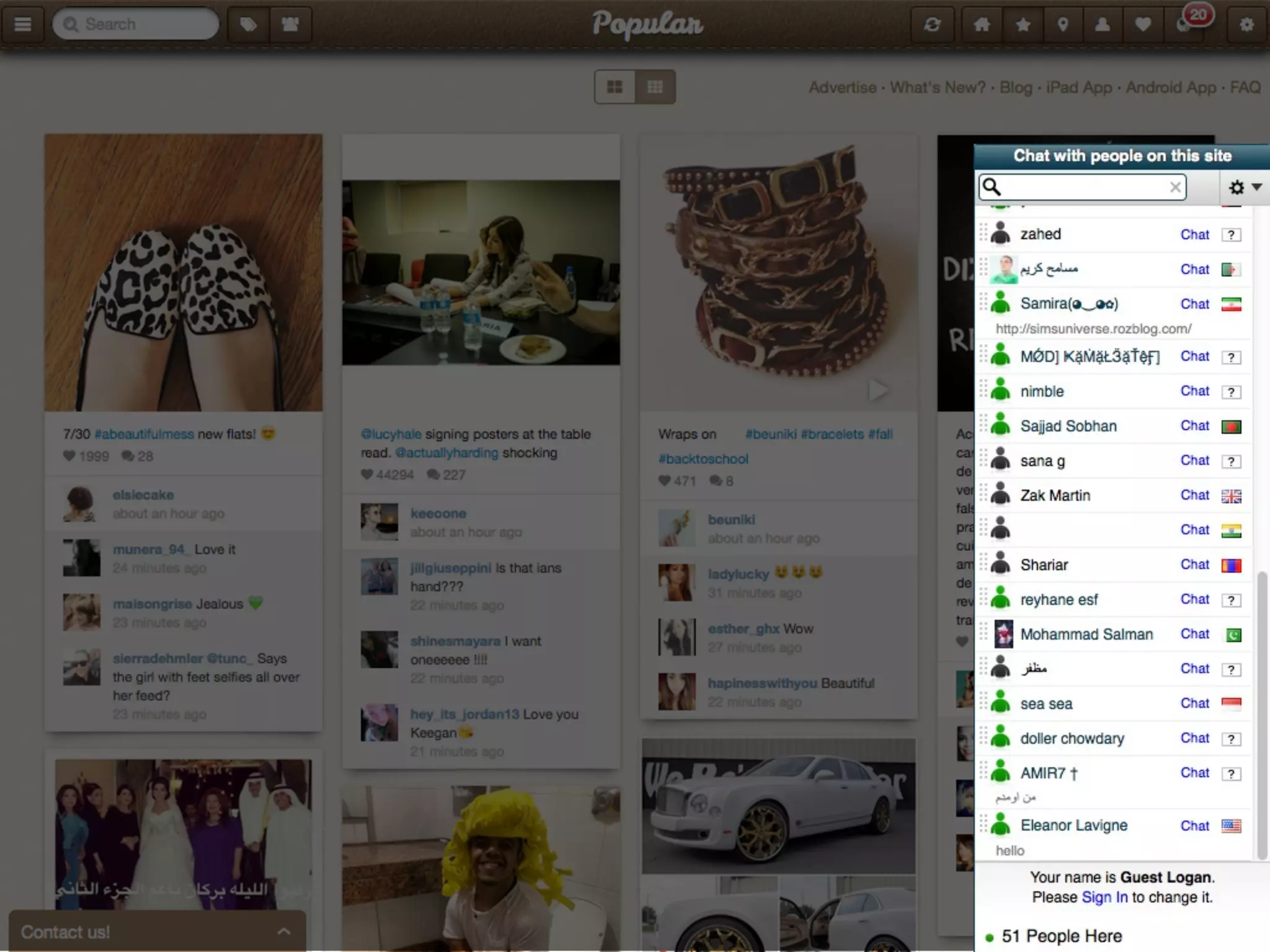Open chat settings gear dropdown
Viewport: 1270px width, 952px height.
pyautogui.click(x=1245, y=187)
